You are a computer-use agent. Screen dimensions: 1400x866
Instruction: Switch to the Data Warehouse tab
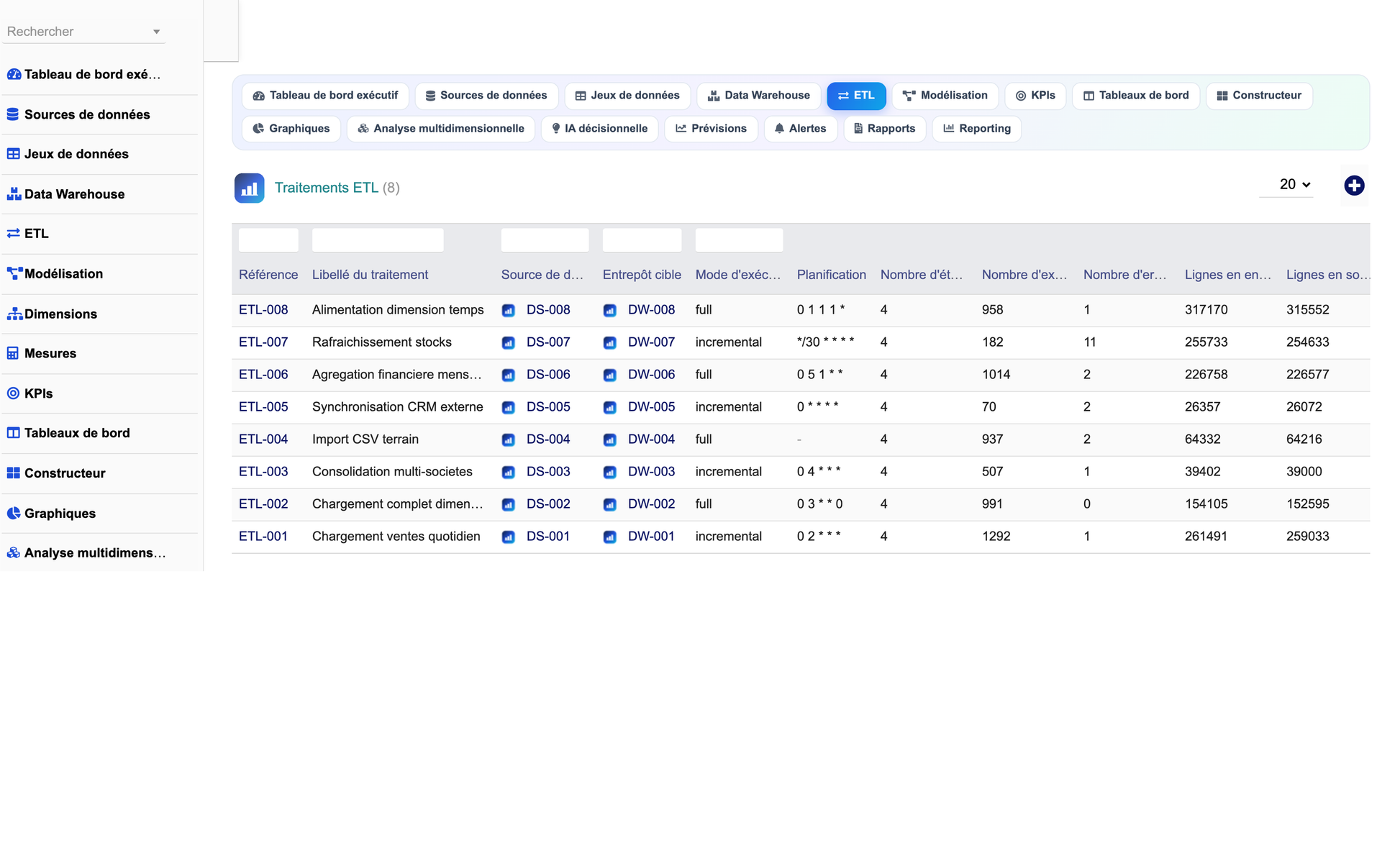click(x=759, y=96)
